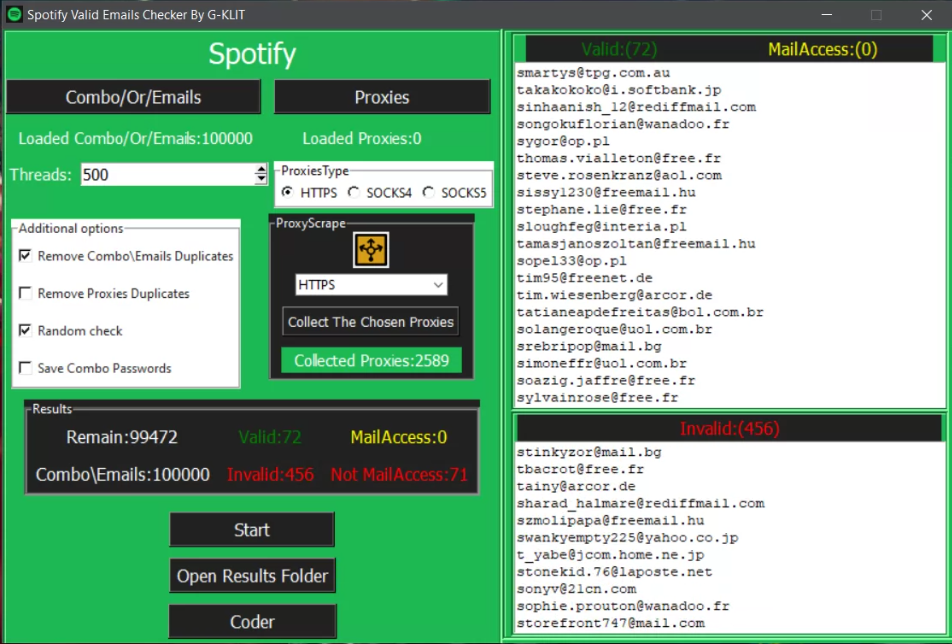Image resolution: width=952 pixels, height=644 pixels.
Task: Click the Coder button
Action: 252,621
